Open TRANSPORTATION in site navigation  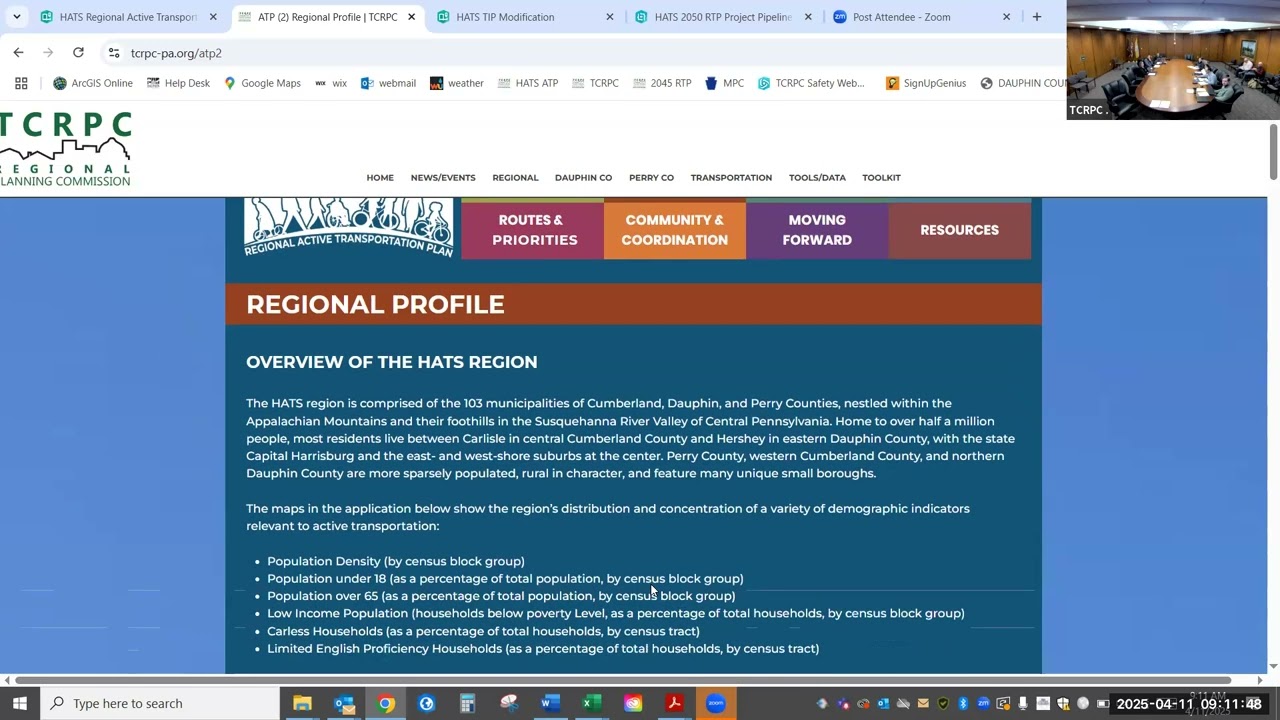[x=731, y=178]
